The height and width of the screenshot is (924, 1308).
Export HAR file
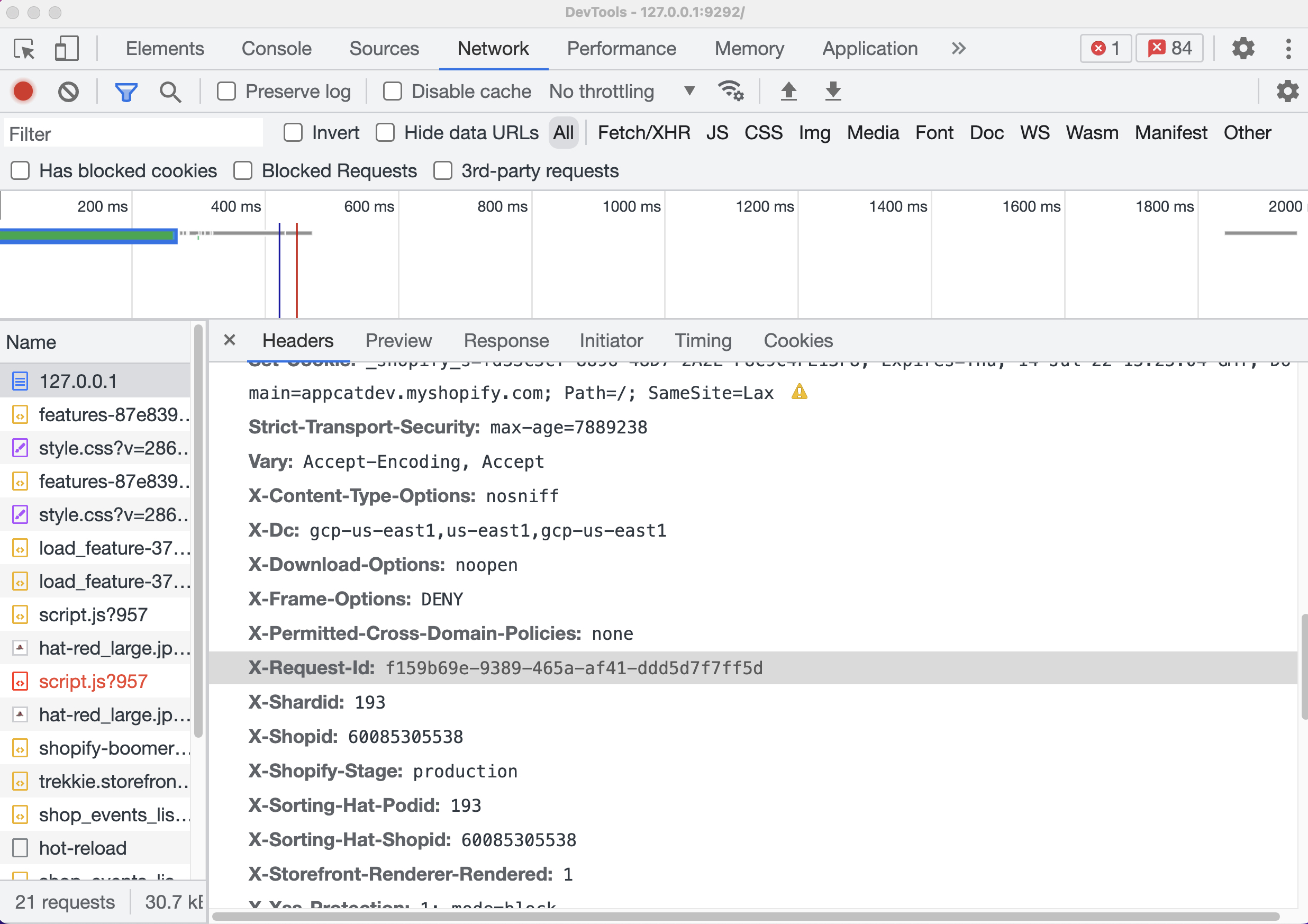coord(832,91)
